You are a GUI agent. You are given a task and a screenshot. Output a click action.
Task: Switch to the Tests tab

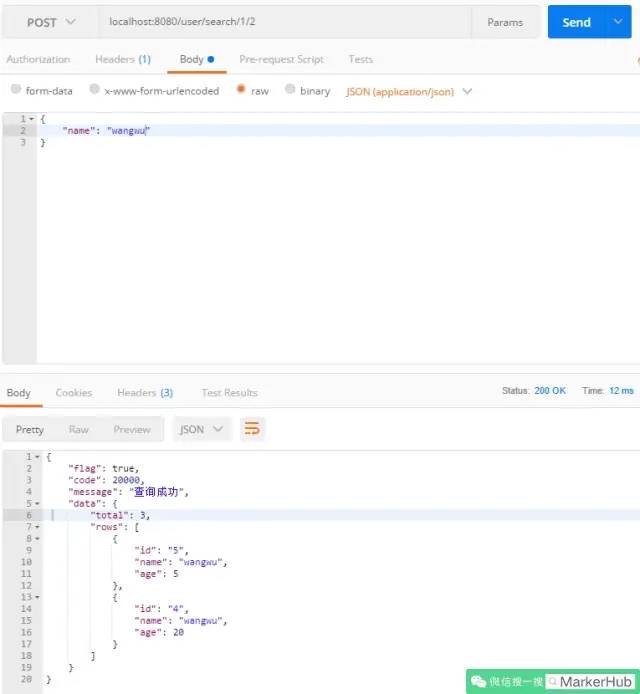point(360,59)
